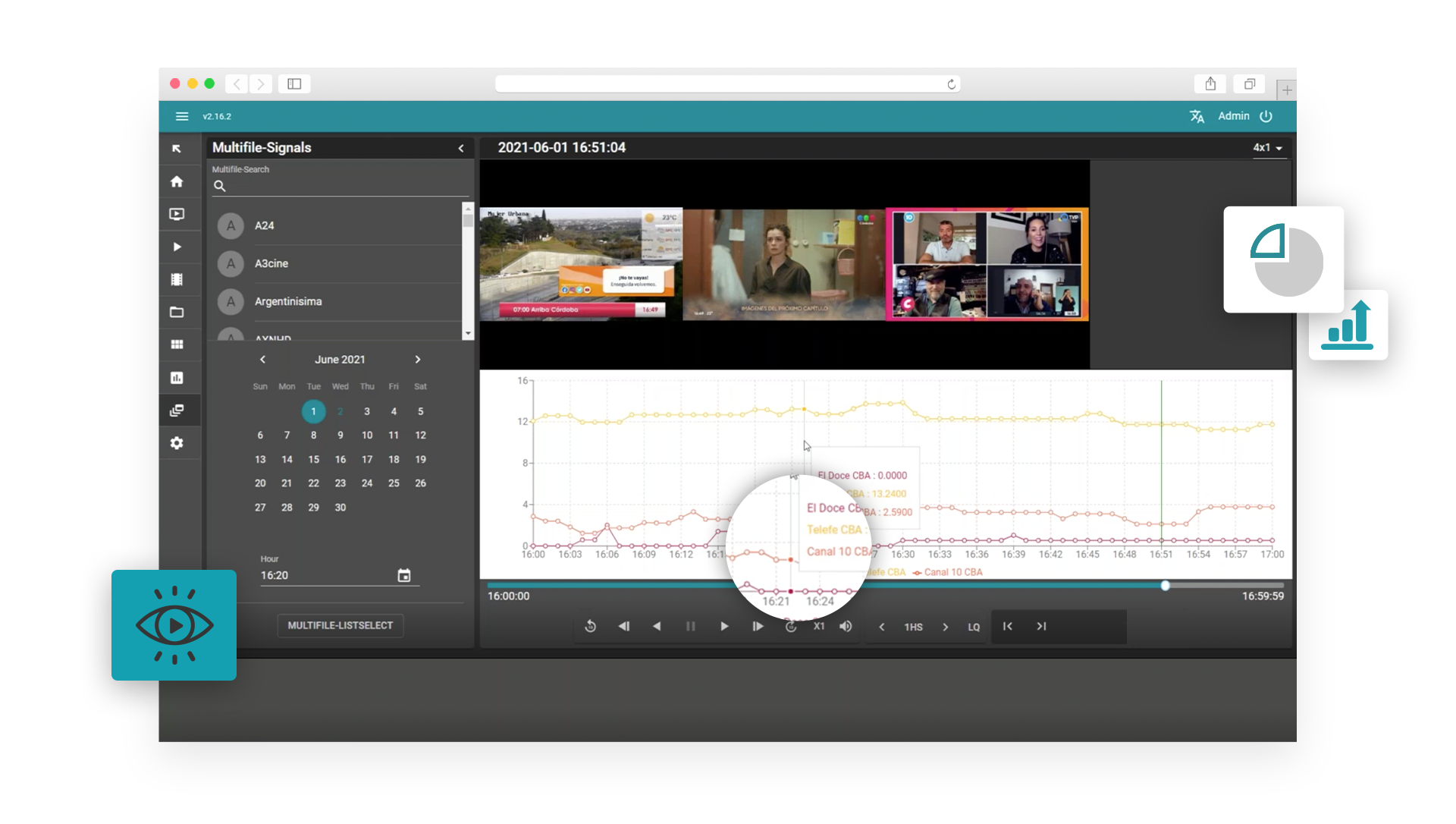Screen dimensions: 1456x824
Task: Open the multifile stacked-windows sidebar icon
Action: pos(177,410)
